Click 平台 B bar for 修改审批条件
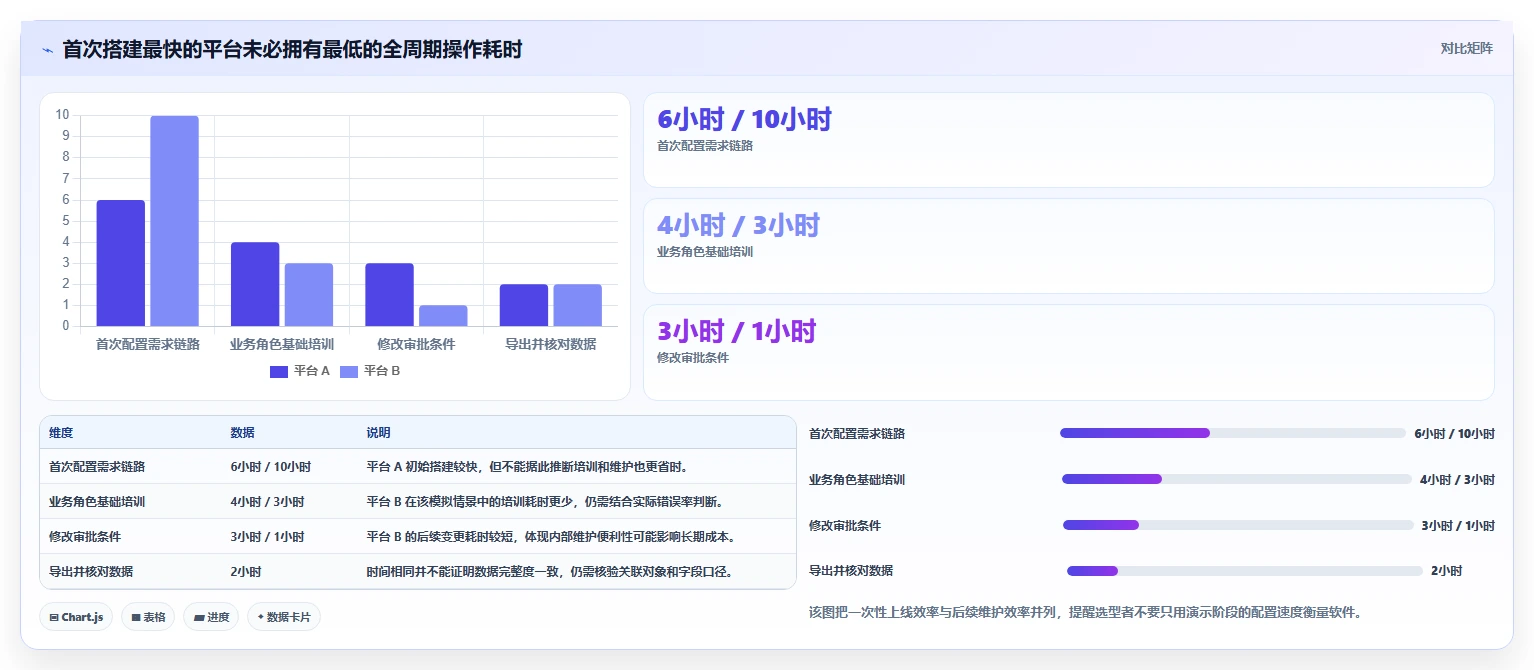 point(443,316)
